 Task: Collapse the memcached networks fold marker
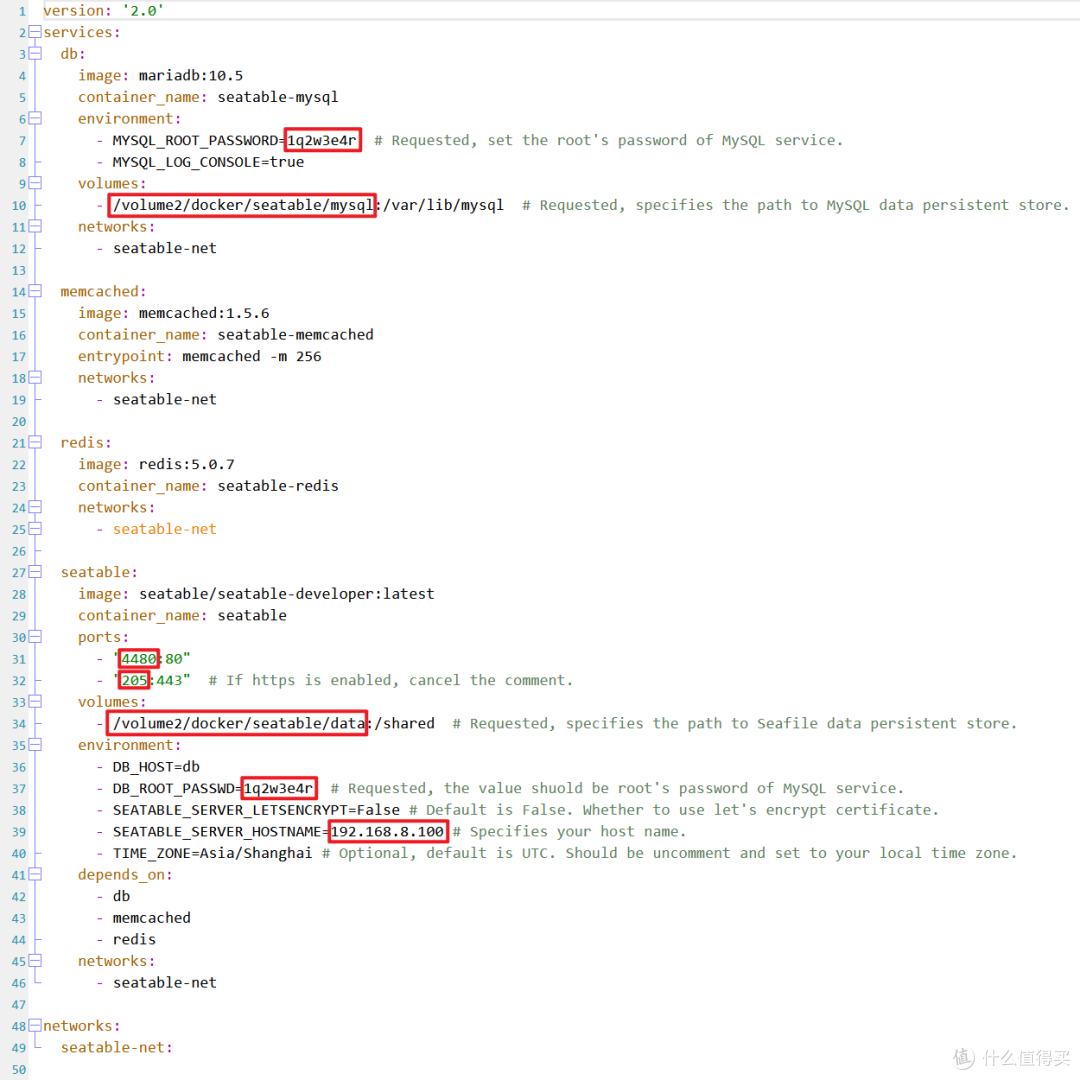(34, 377)
